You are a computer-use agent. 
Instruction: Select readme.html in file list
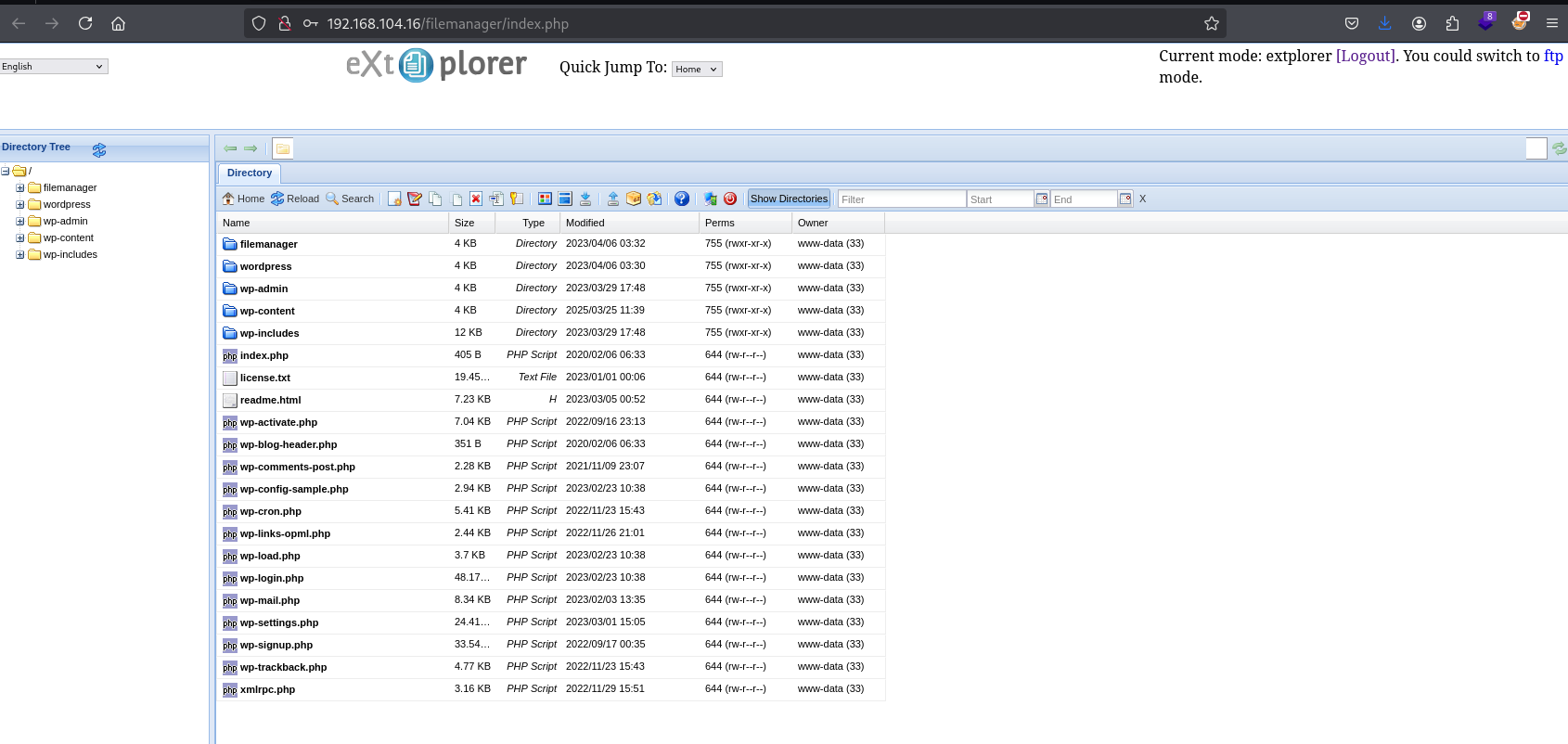[270, 400]
